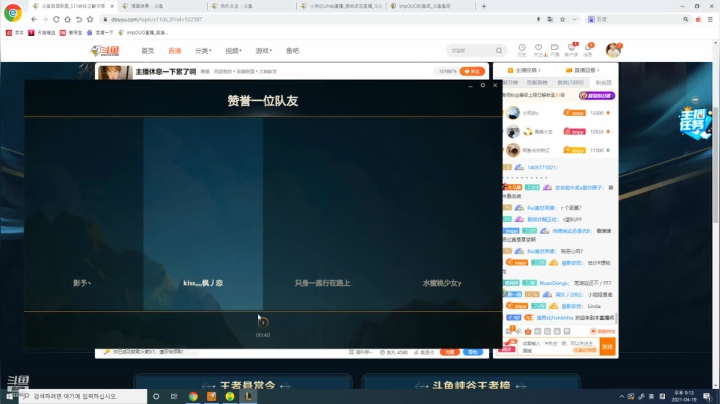Click chat username 1469771021
720x404 pixels.
pyautogui.click(x=542, y=168)
